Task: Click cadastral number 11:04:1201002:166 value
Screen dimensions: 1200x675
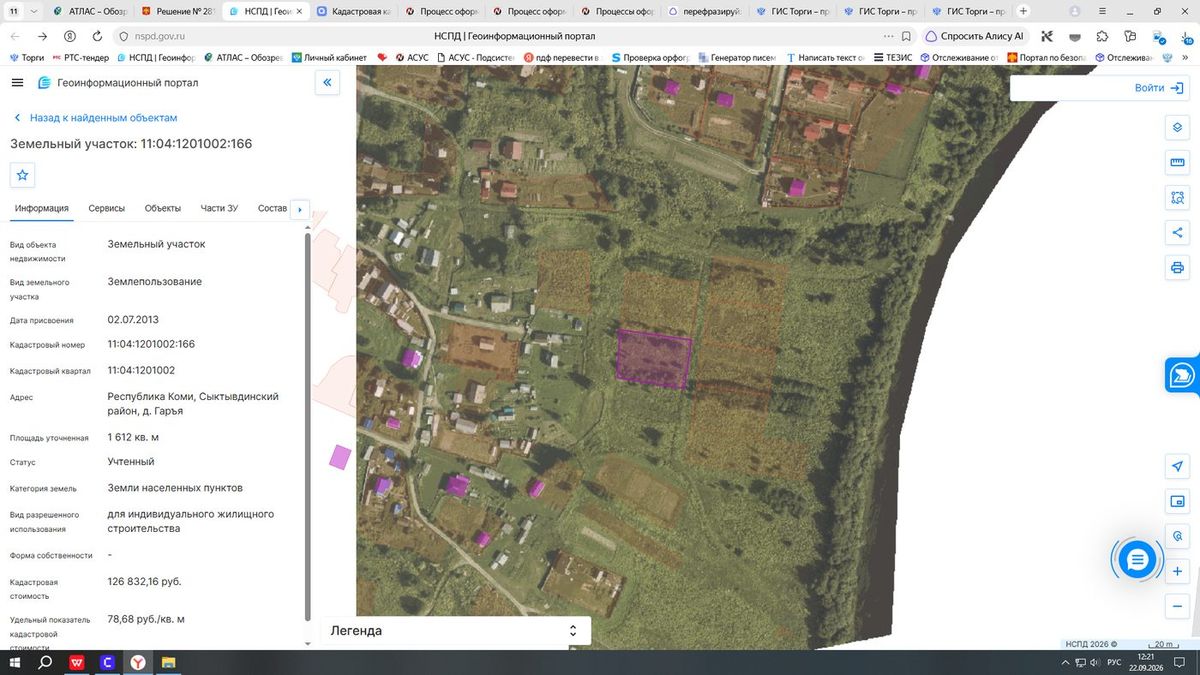Action: (151, 345)
